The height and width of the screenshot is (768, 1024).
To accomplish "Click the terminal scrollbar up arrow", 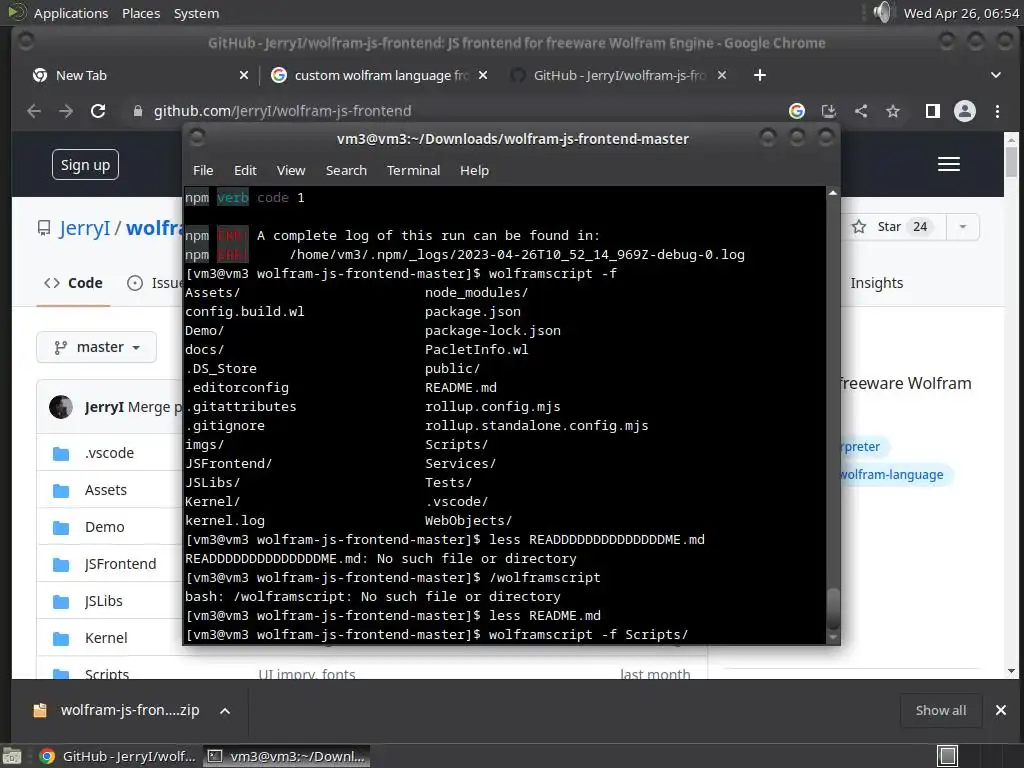I will [x=833, y=193].
